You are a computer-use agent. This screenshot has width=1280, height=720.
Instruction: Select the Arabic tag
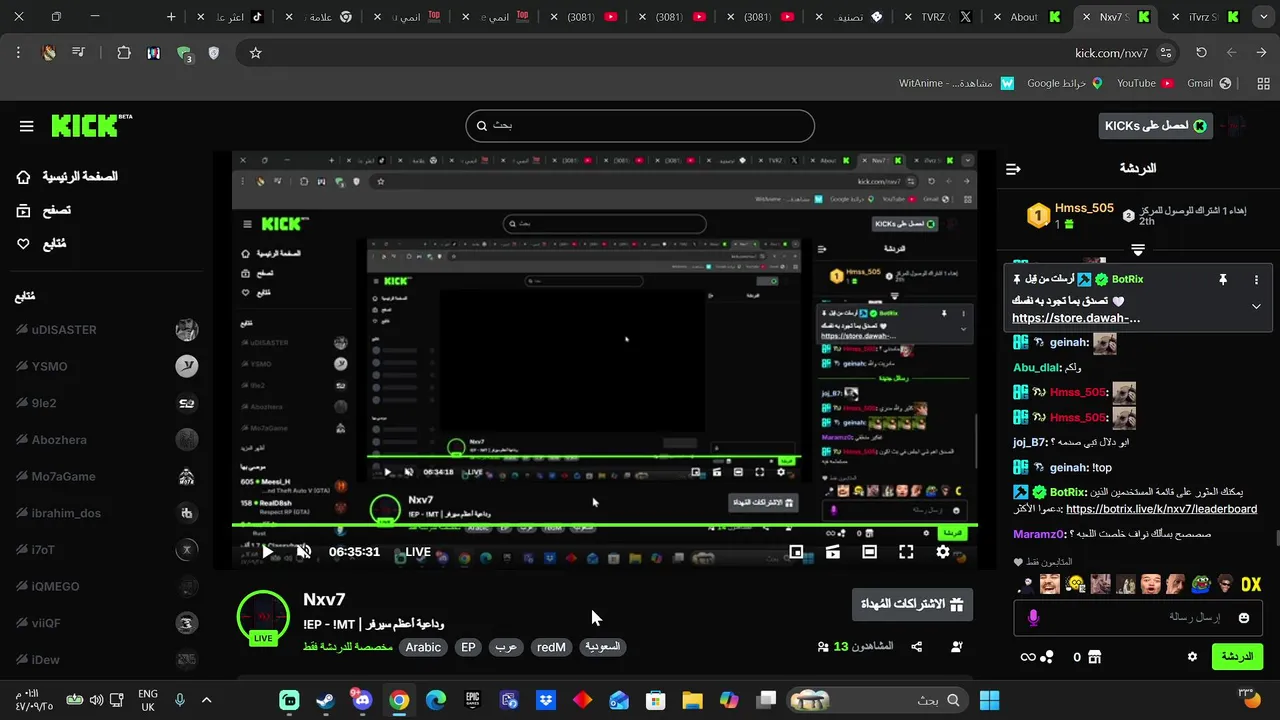[423, 647]
